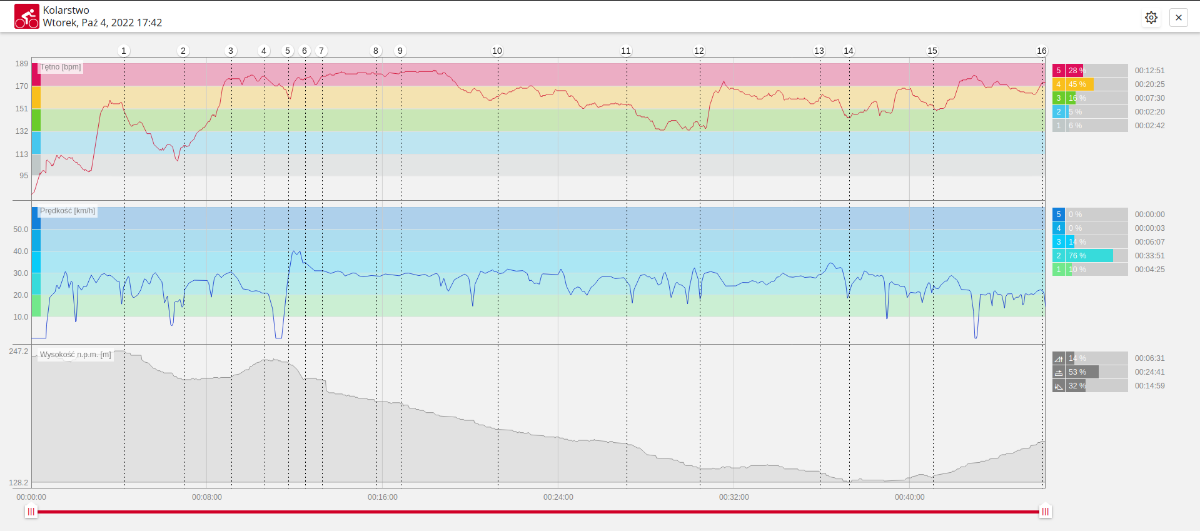Close the cycling analysis panel
The image size is (1200, 531).
tap(1178, 18)
